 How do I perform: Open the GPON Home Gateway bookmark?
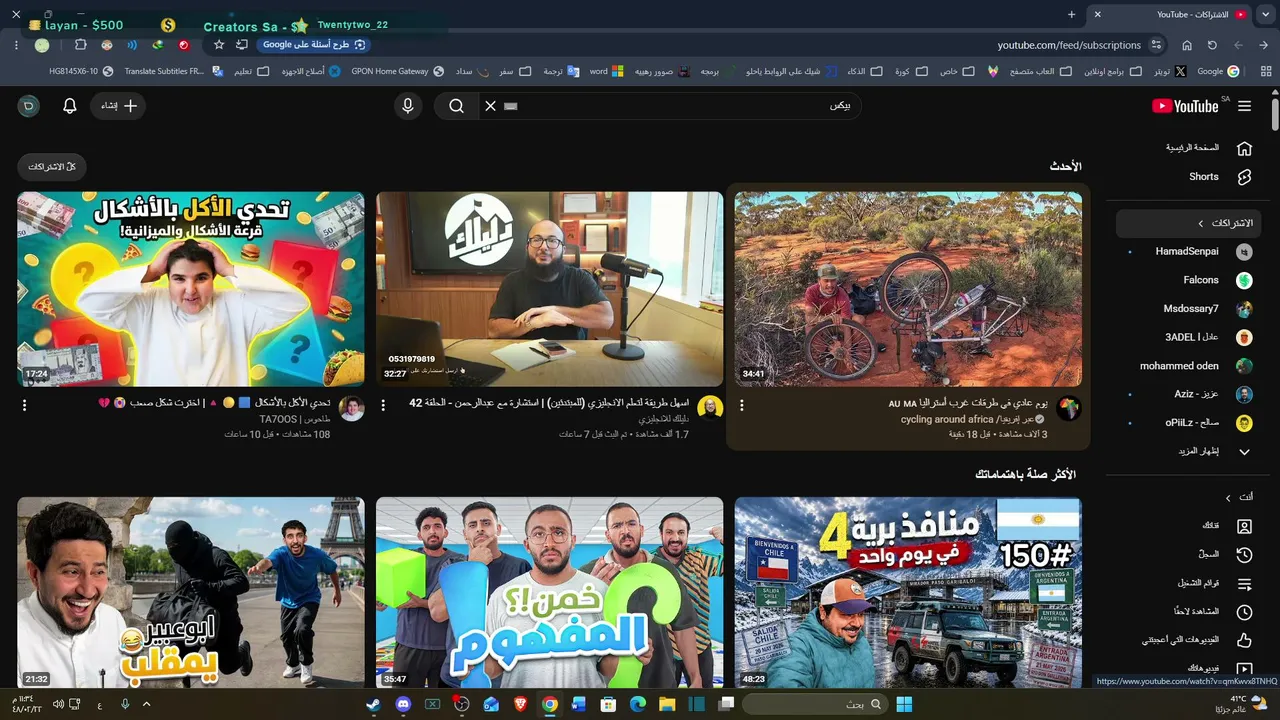click(x=398, y=72)
